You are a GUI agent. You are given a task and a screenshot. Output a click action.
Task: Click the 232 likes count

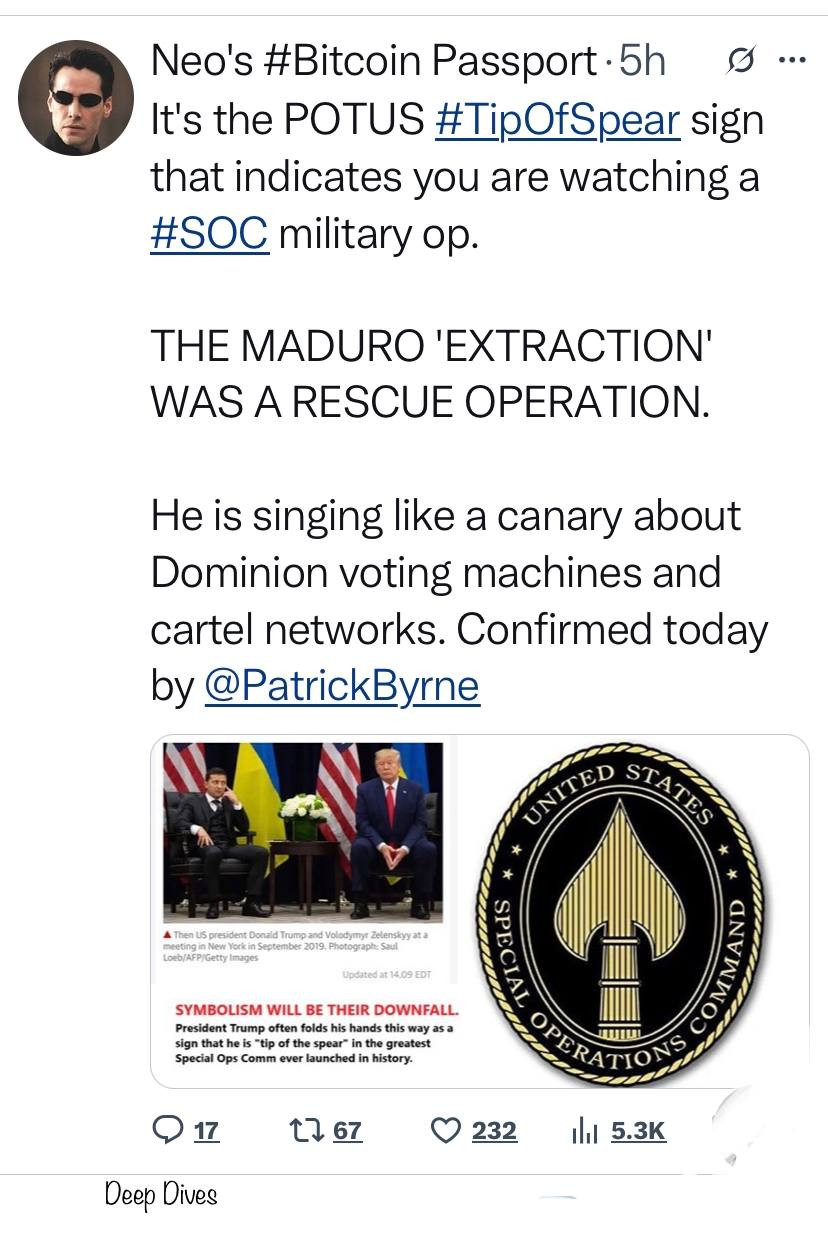pyautogui.click(x=494, y=1131)
